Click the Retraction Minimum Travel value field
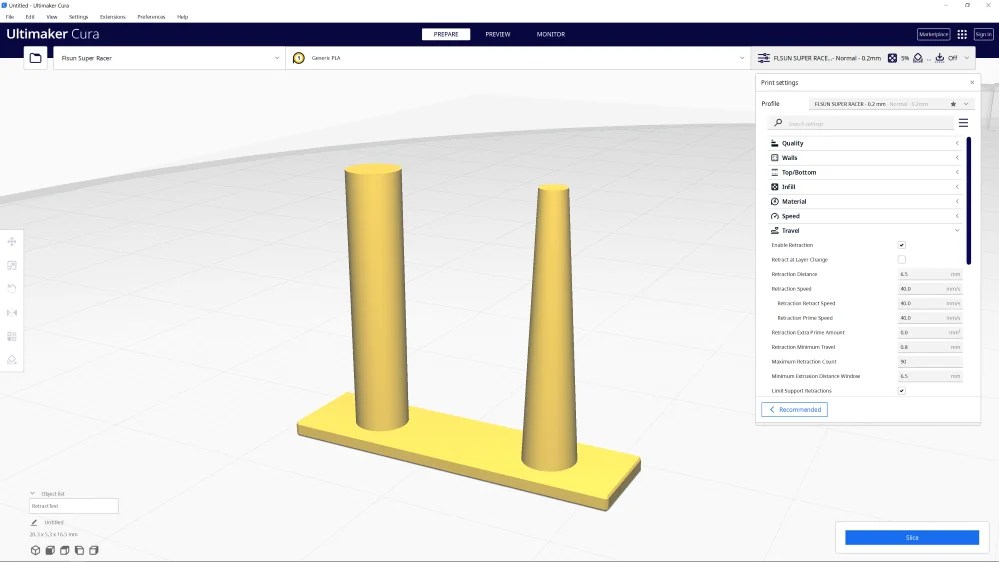The height and width of the screenshot is (562, 999). (930, 347)
